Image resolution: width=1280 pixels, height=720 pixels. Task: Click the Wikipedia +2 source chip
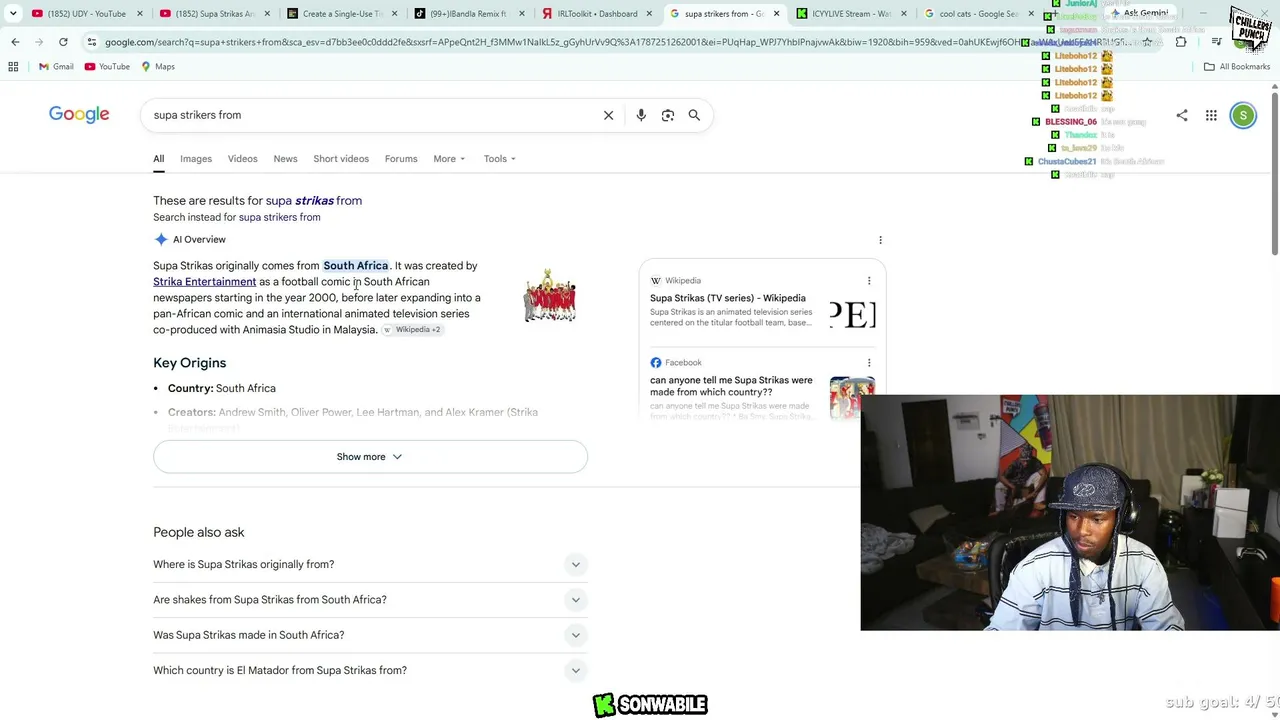[412, 330]
